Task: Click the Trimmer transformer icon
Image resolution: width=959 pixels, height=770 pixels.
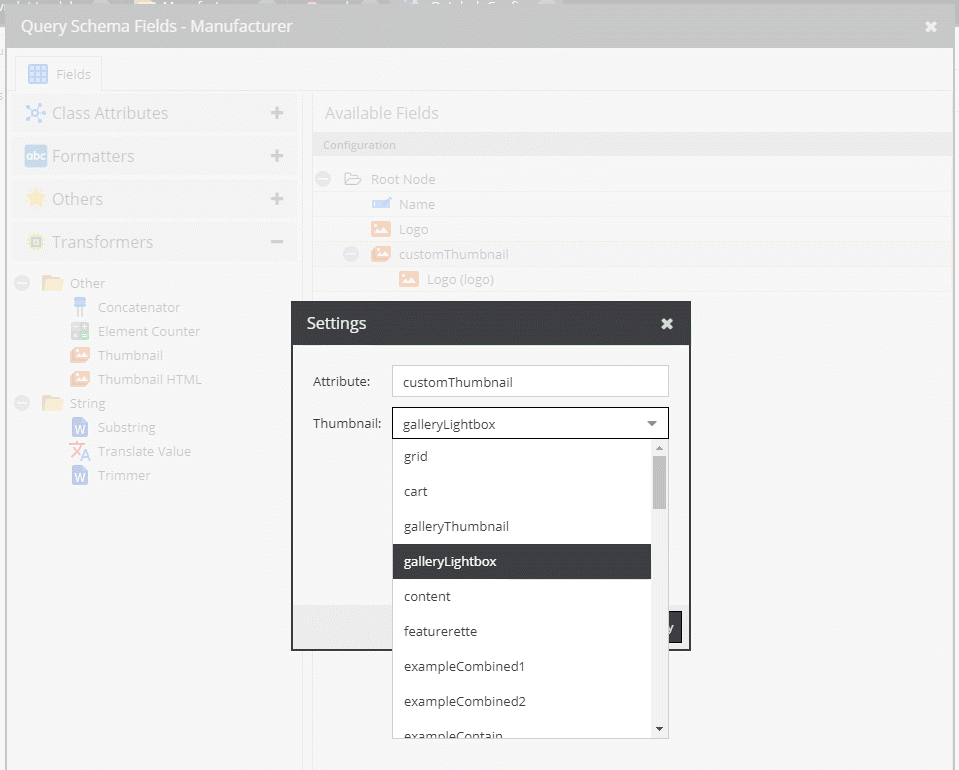Action: tap(80, 476)
